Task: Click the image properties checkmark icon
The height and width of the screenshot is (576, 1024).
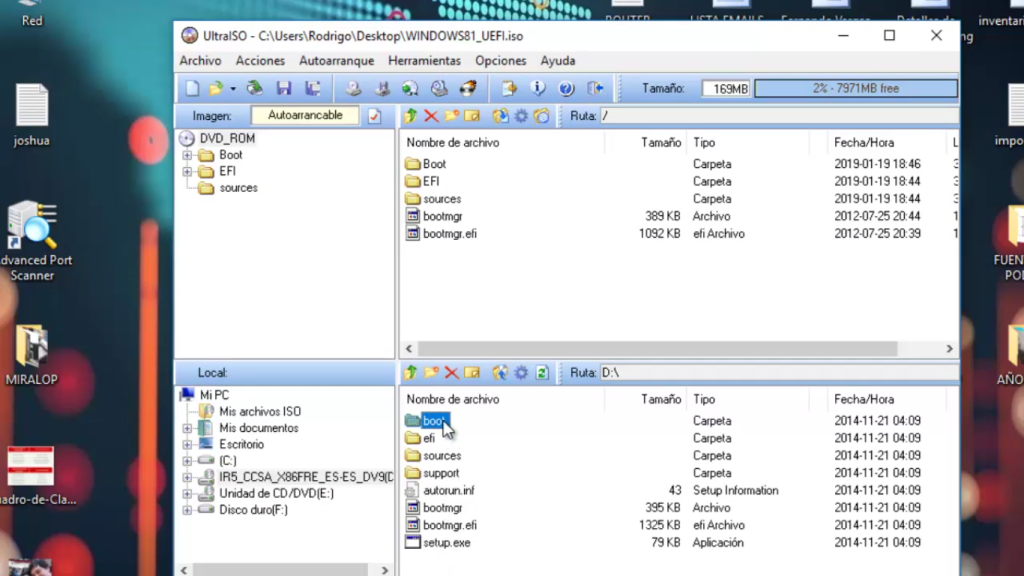Action: click(x=374, y=116)
